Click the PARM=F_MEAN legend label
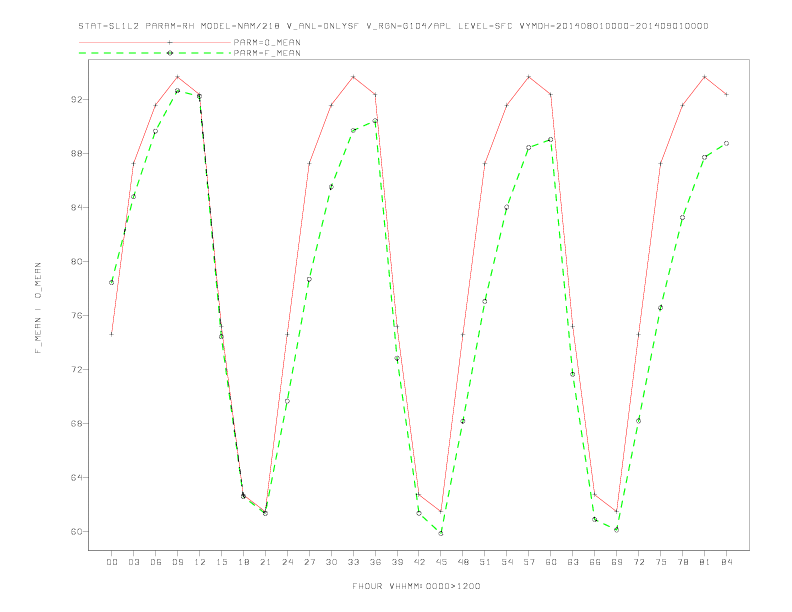Screen dimensions: 792x612 tap(267, 53)
